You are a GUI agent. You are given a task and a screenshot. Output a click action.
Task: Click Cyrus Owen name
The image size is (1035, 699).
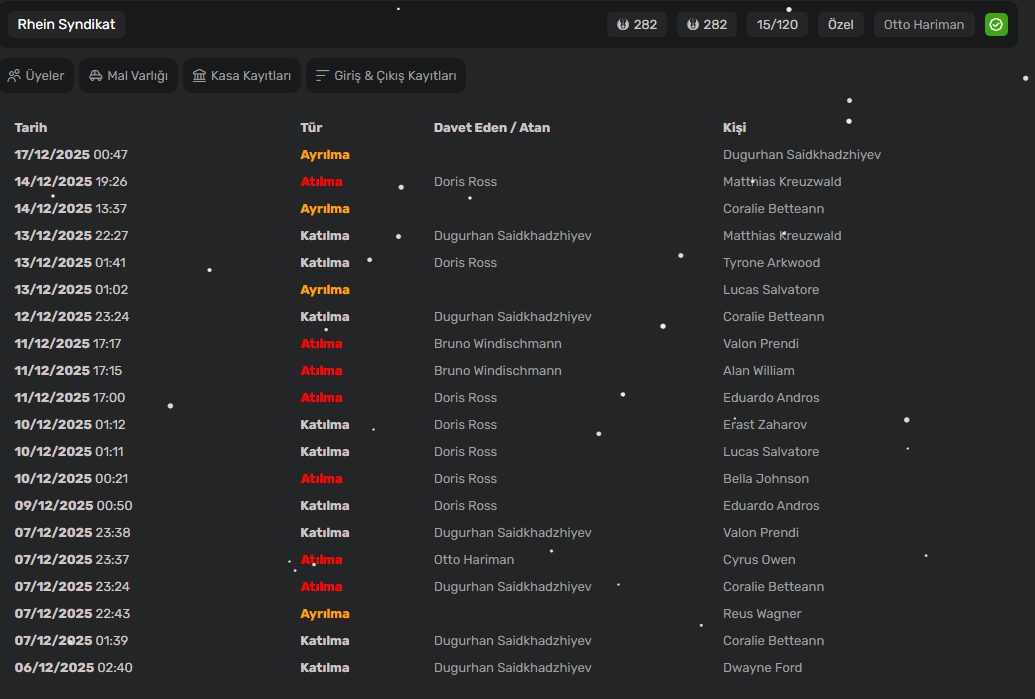759,560
